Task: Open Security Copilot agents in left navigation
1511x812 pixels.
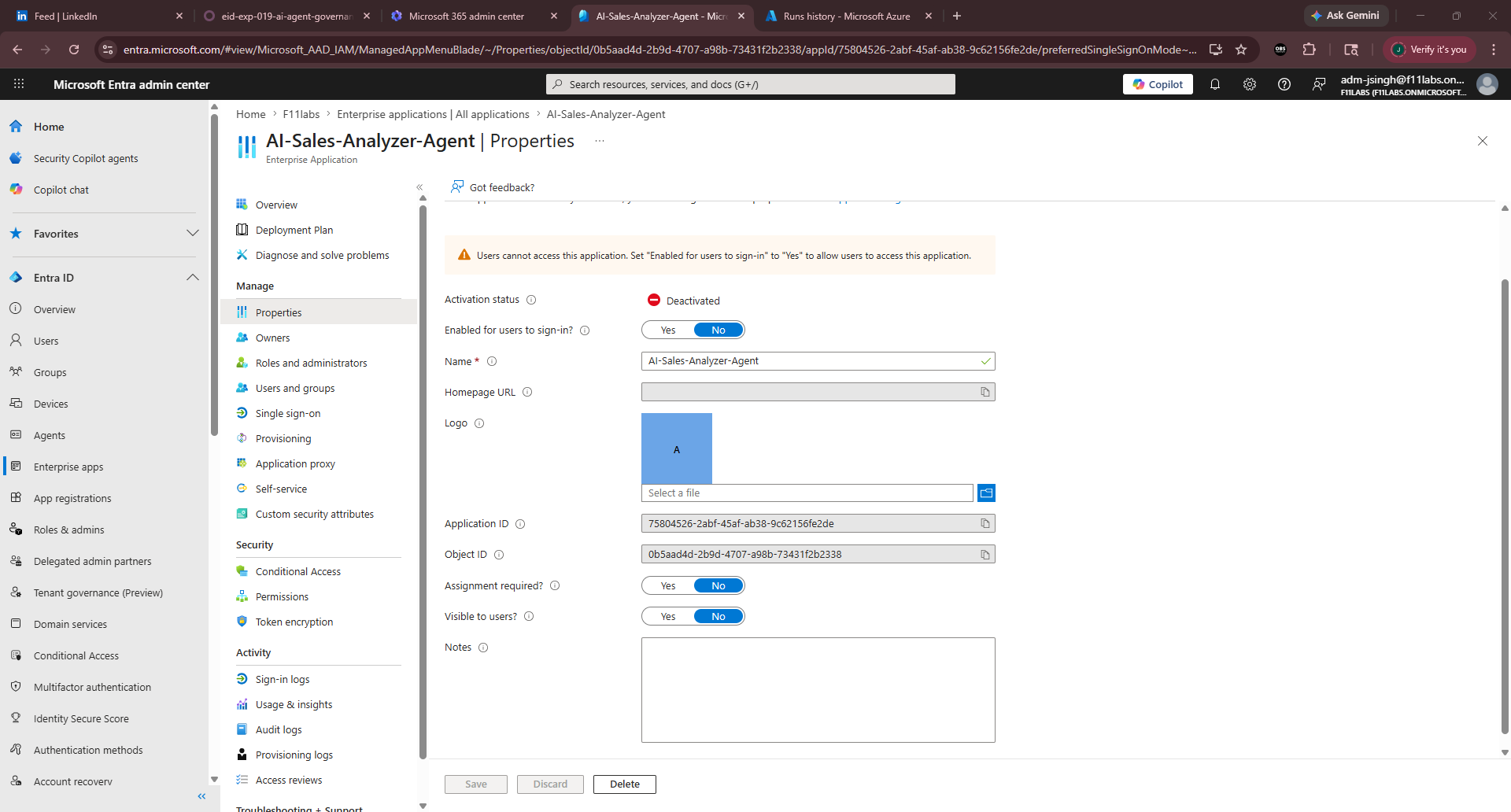Action: 86,158
